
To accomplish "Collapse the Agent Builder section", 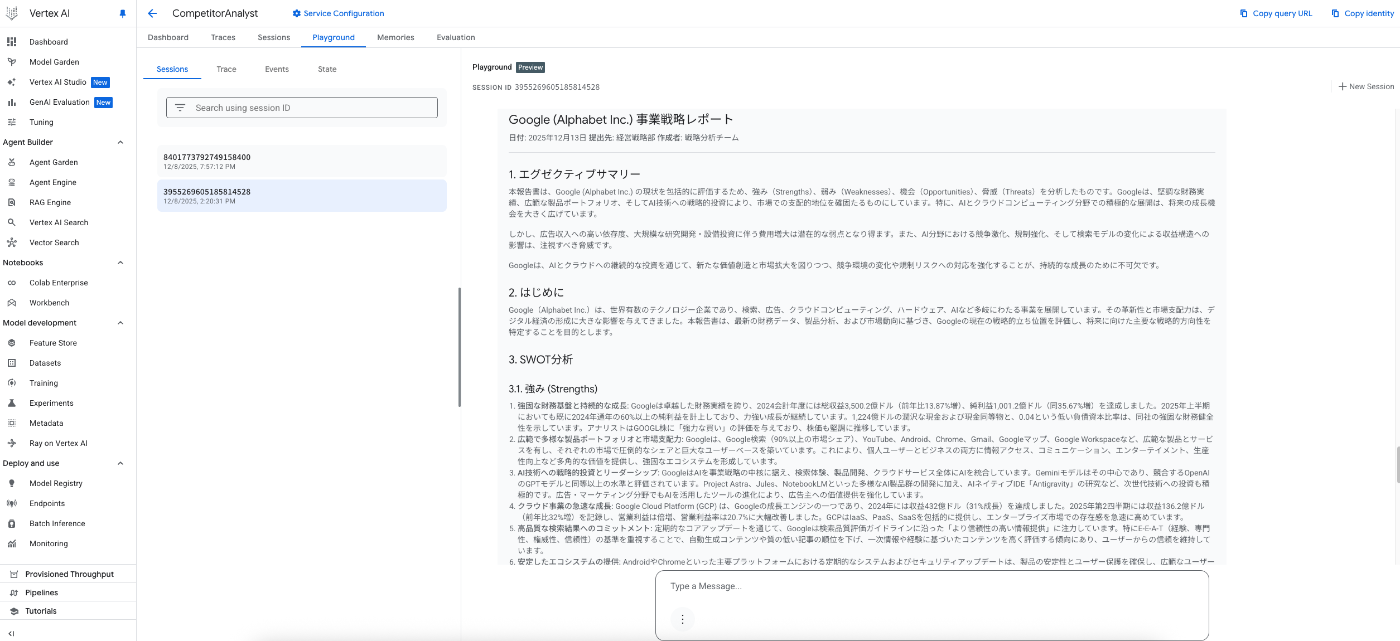I will (x=121, y=142).
